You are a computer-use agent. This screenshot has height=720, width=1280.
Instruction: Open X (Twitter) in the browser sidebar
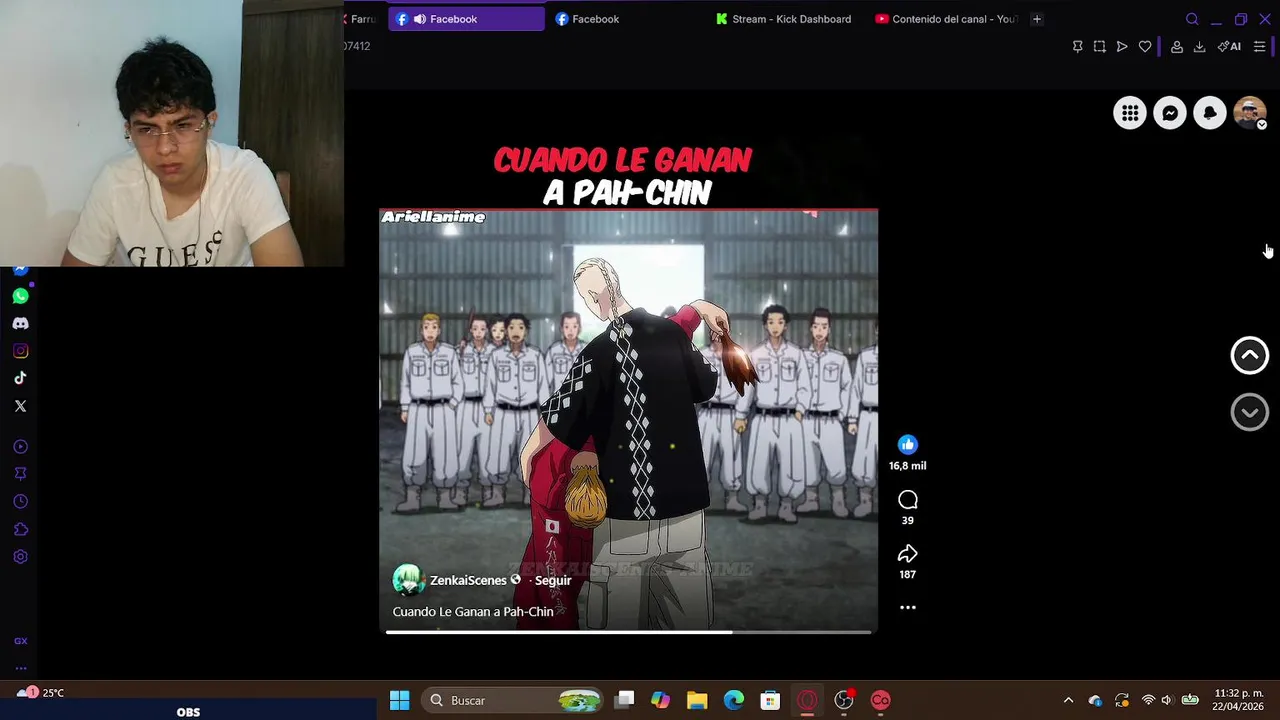pos(20,406)
